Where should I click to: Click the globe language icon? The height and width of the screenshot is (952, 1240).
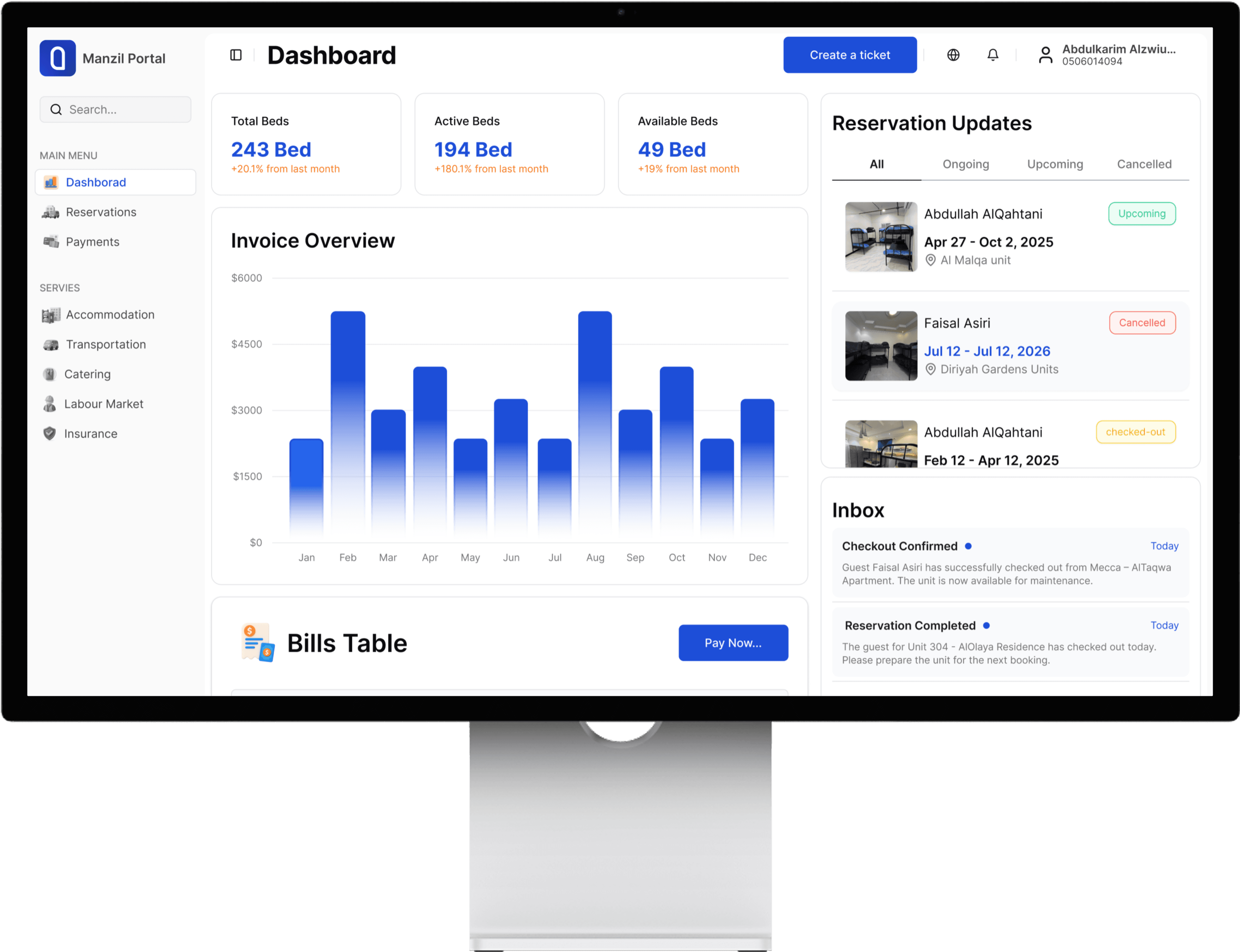[x=953, y=55]
